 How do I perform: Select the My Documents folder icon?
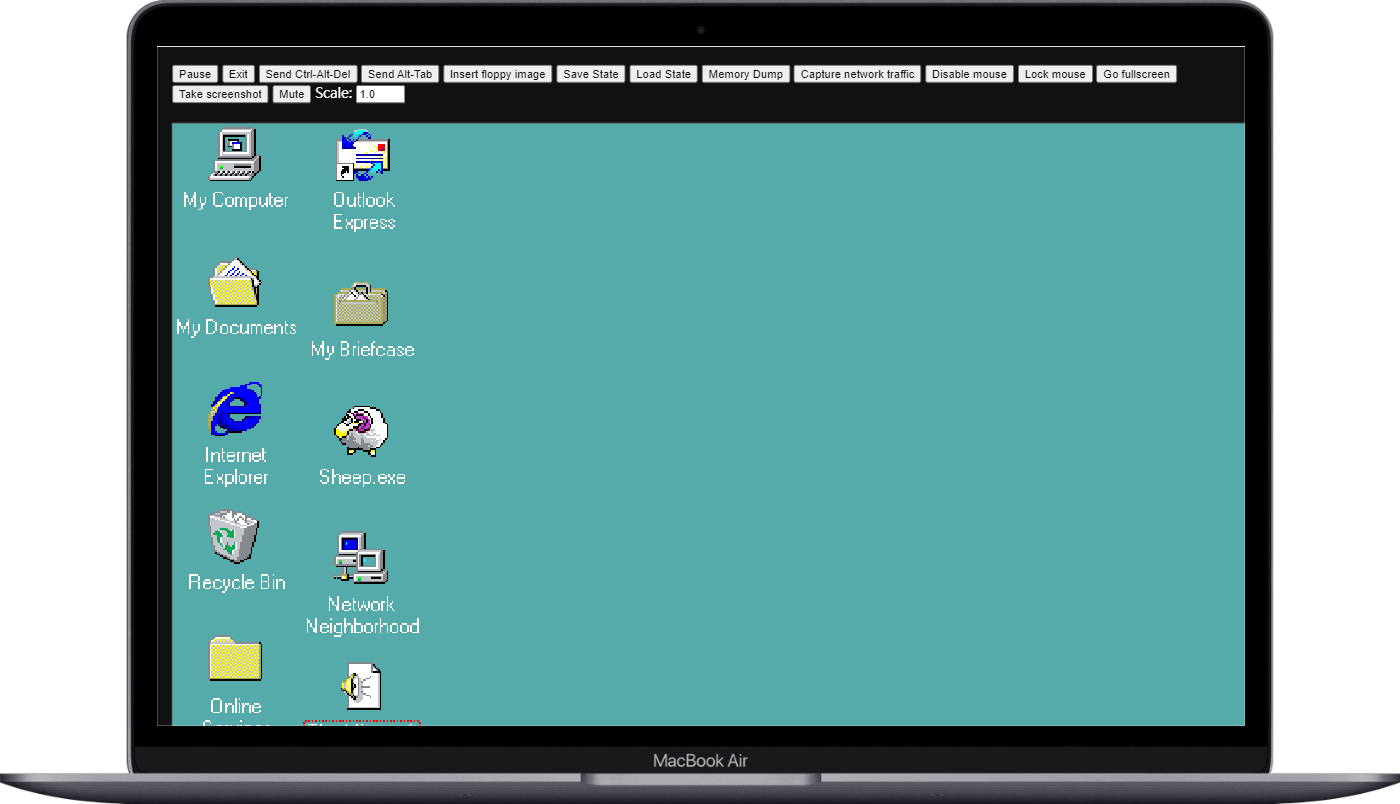[x=235, y=283]
